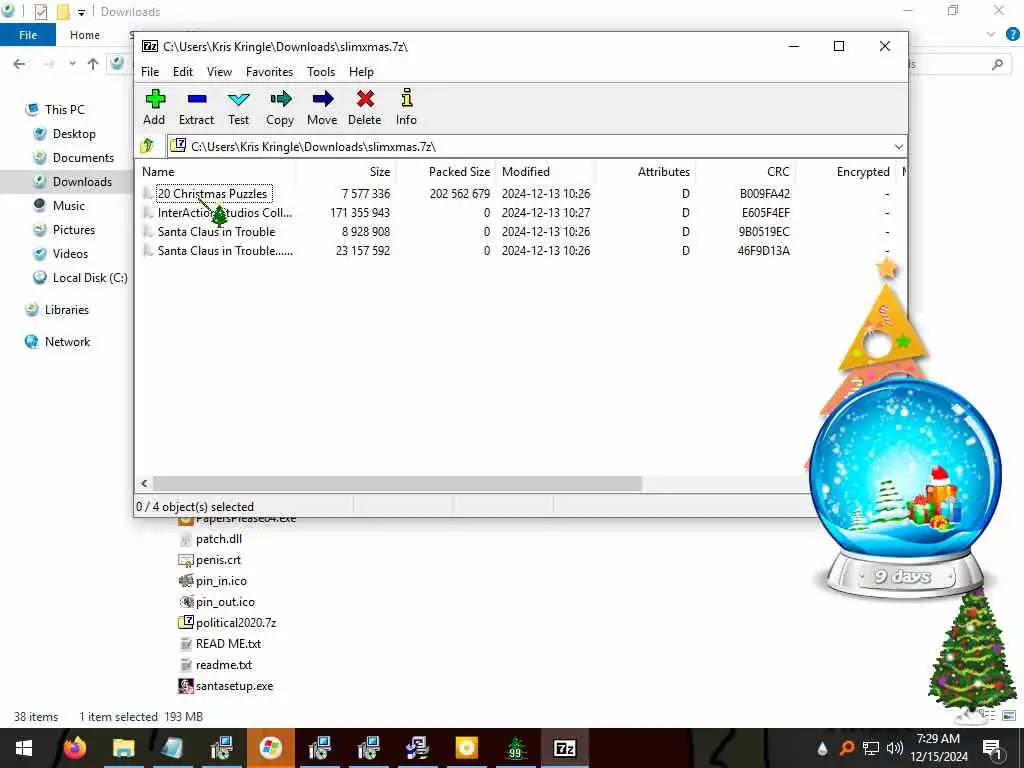Viewport: 1024px width, 768px height.
Task: Click the Properties quick access icon in Explorer
Action: (x=40, y=12)
